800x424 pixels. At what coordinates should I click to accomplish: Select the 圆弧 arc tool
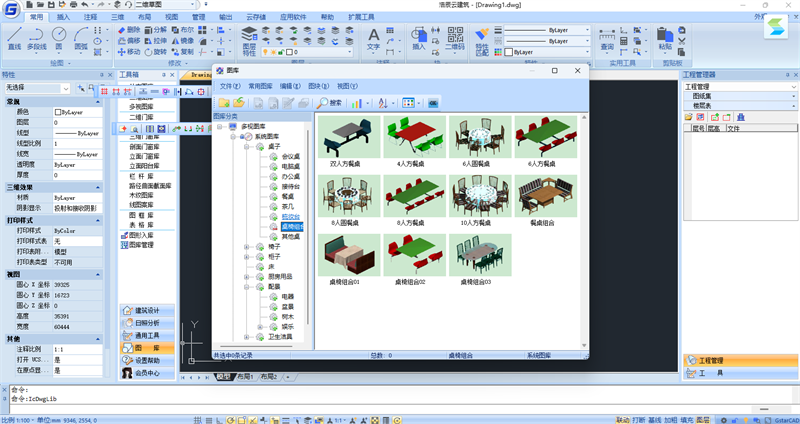point(81,39)
